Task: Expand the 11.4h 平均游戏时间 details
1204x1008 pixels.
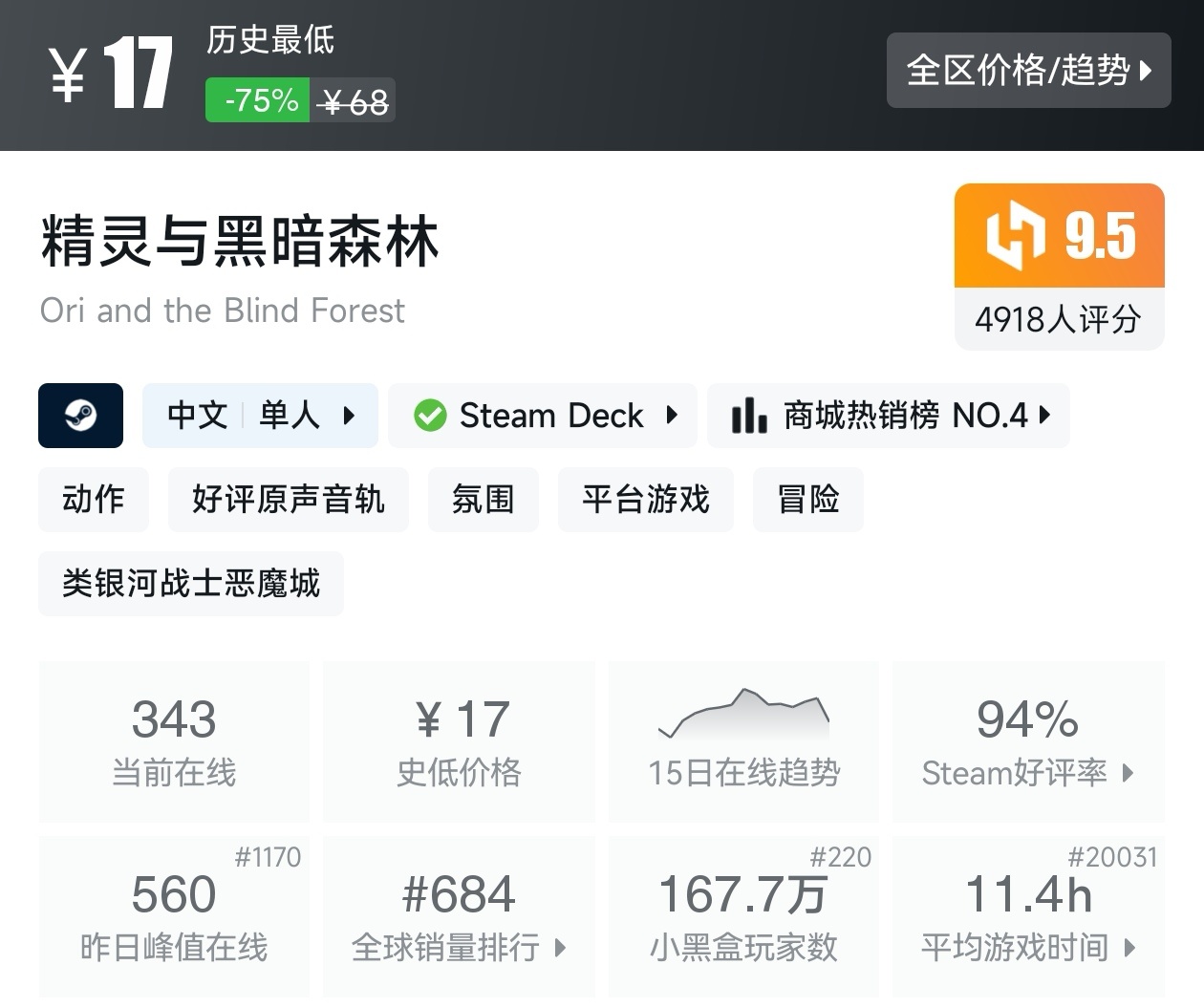Action: (x=1028, y=917)
